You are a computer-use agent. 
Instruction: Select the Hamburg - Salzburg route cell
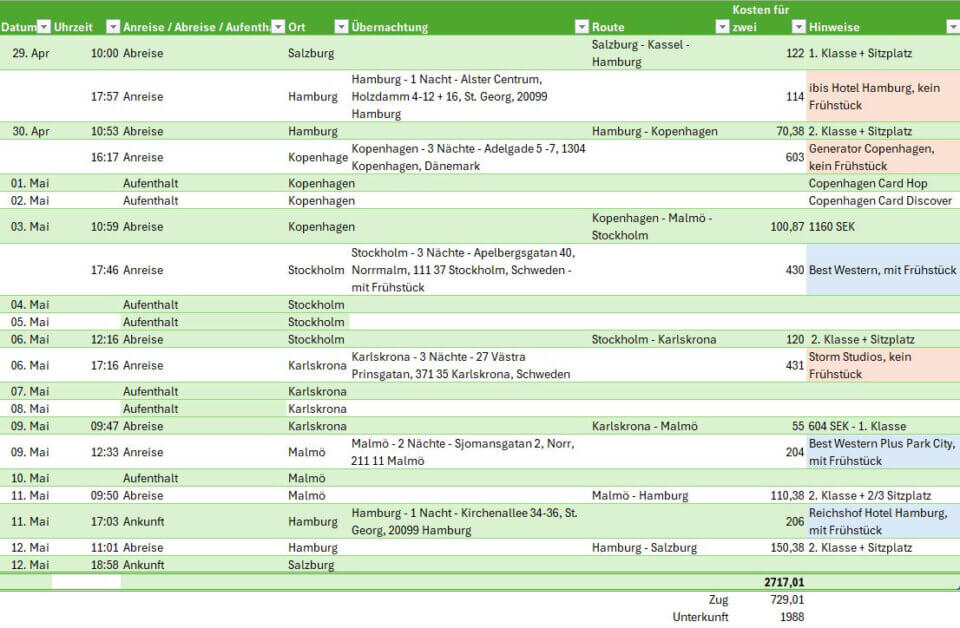[x=660, y=548]
